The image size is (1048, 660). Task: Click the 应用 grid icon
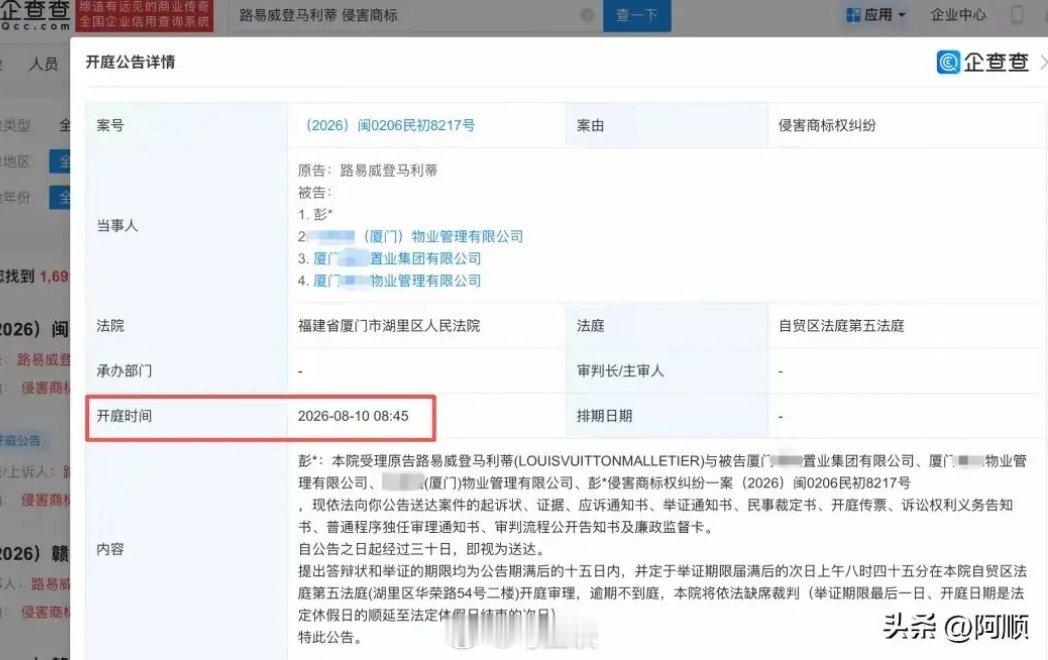(853, 15)
